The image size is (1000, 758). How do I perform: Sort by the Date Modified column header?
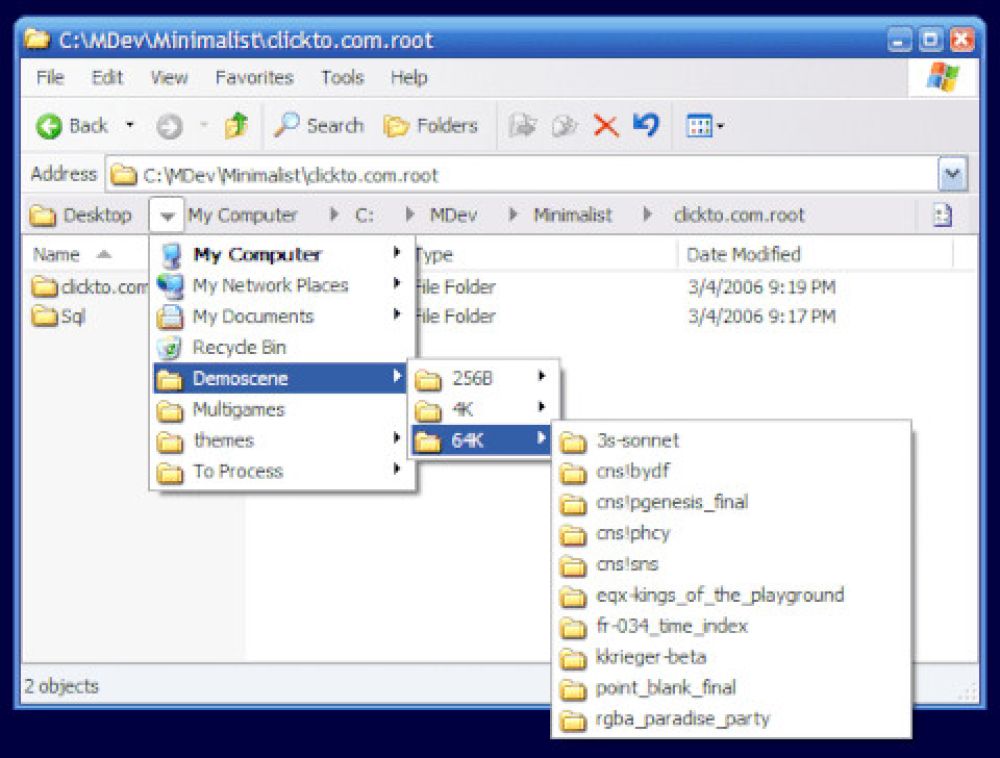[744, 254]
